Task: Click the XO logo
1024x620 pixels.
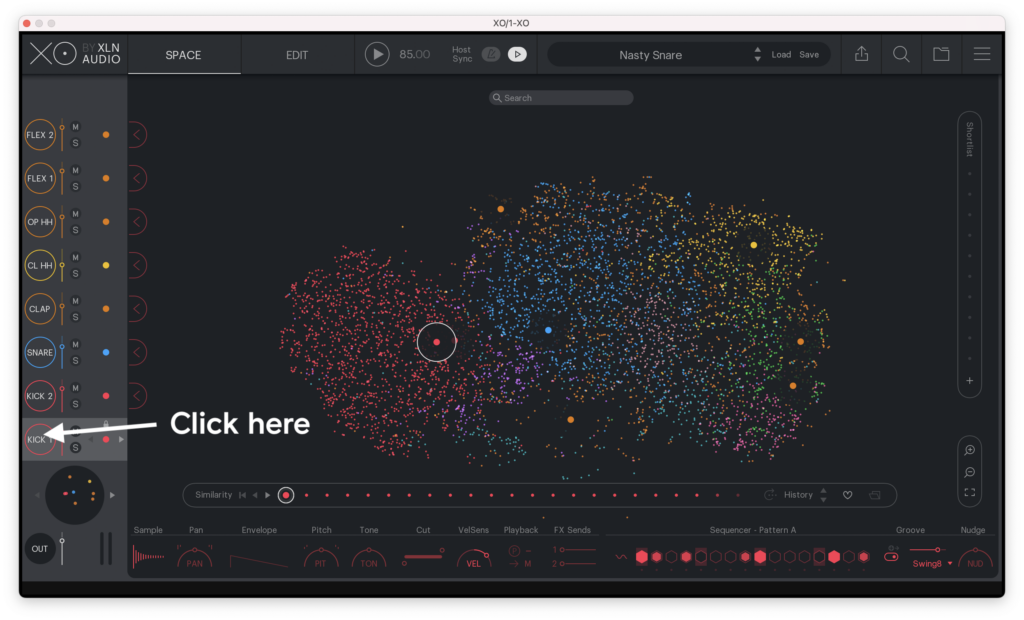Action: pyautogui.click(x=53, y=54)
